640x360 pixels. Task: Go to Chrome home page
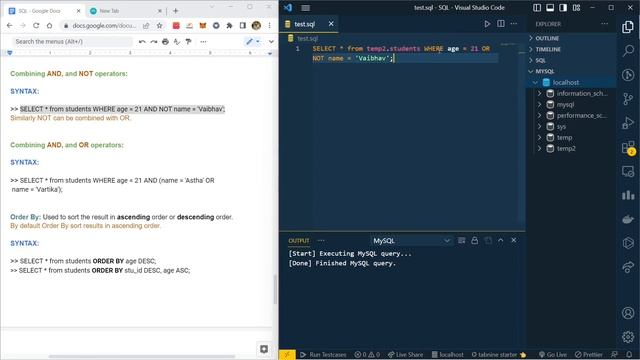(x=49, y=25)
